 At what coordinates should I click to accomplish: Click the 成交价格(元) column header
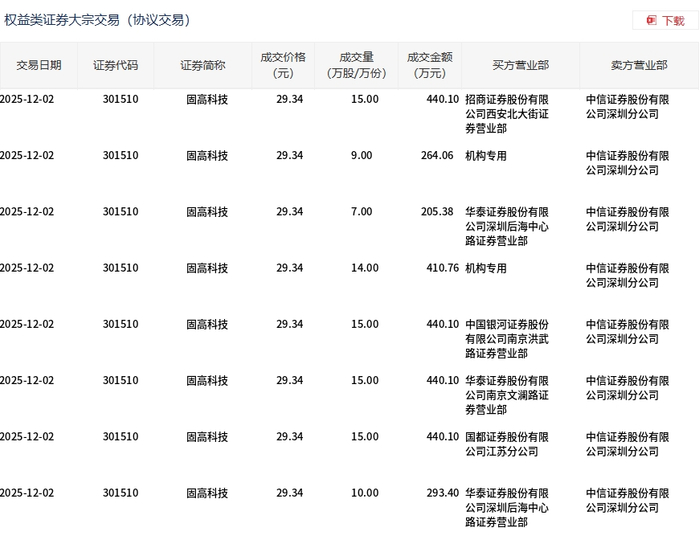point(283,65)
